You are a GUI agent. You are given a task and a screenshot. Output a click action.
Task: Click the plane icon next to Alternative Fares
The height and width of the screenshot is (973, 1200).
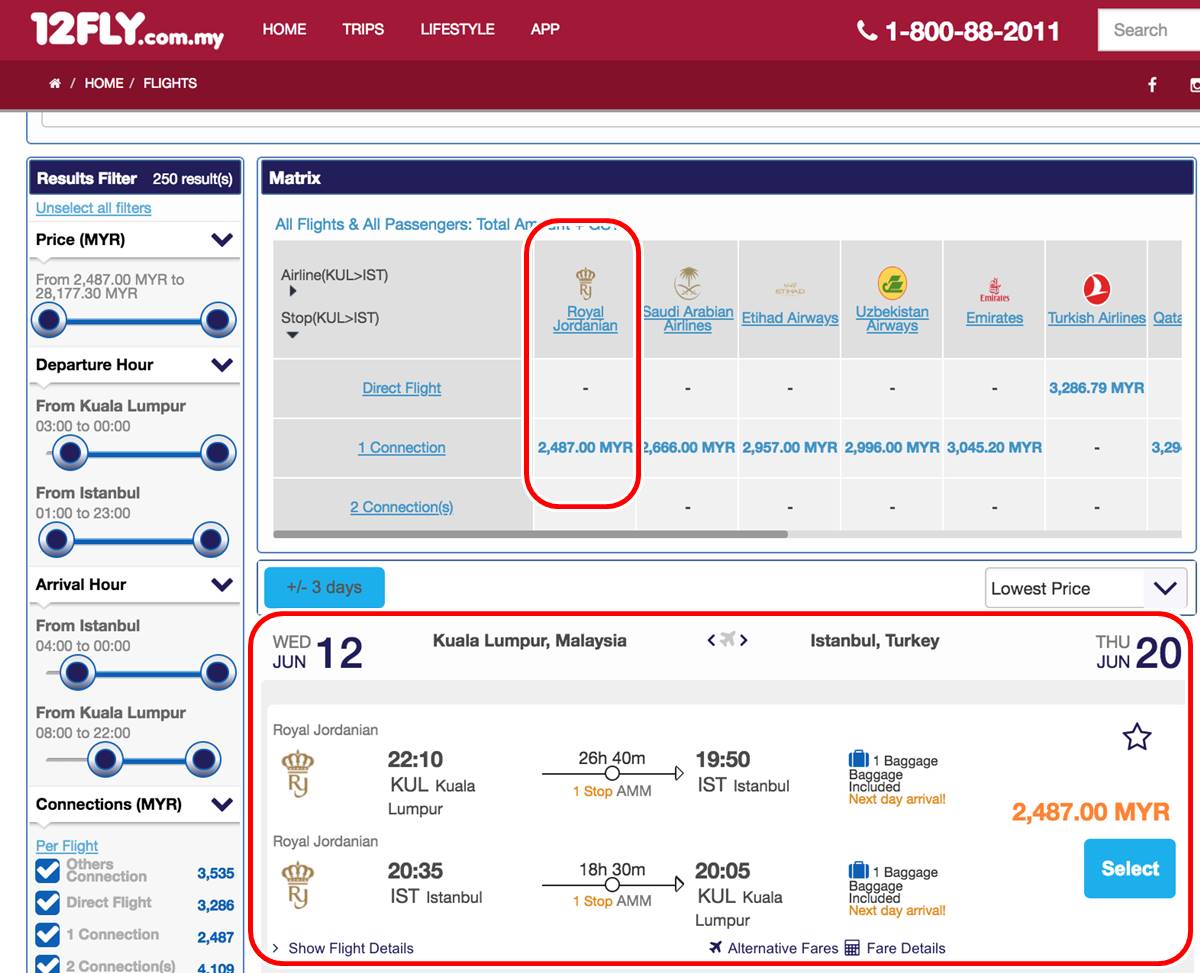click(715, 947)
